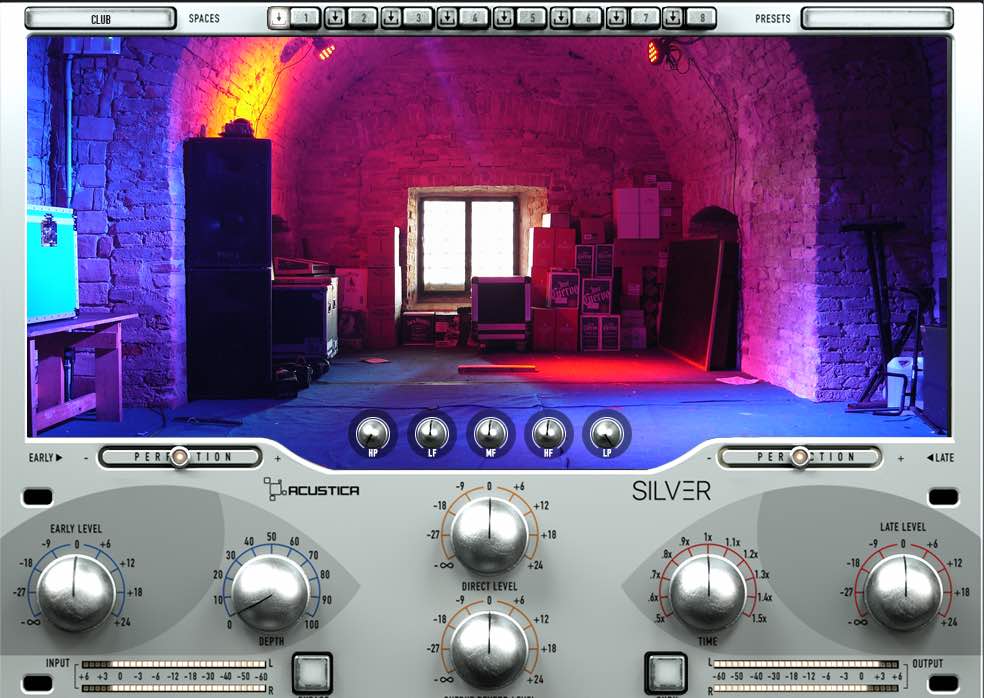984x698 pixels.
Task: Click the Time multiplier knob
Action: [x=709, y=593]
